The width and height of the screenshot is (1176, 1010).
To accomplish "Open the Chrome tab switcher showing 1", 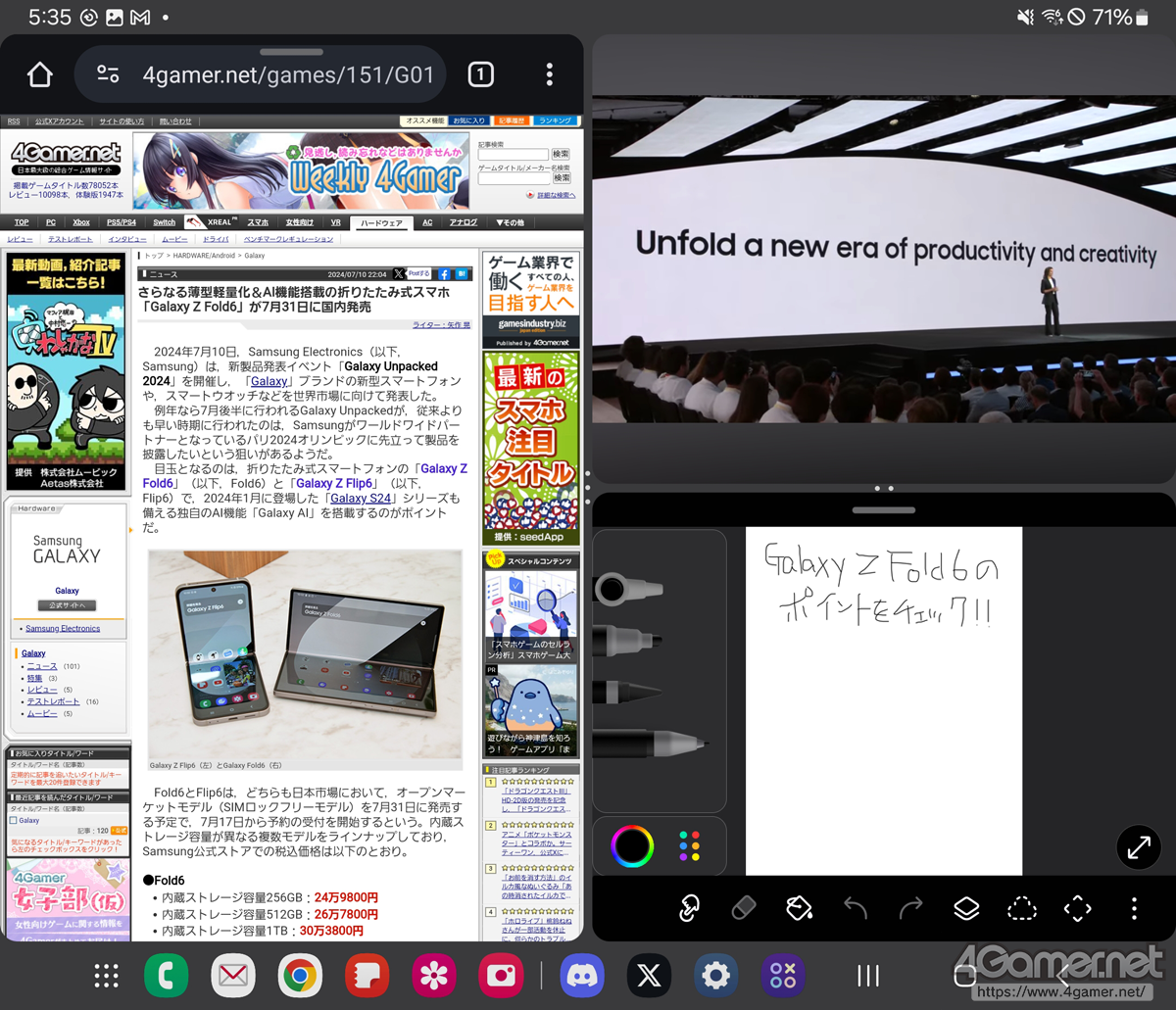I will click(480, 74).
